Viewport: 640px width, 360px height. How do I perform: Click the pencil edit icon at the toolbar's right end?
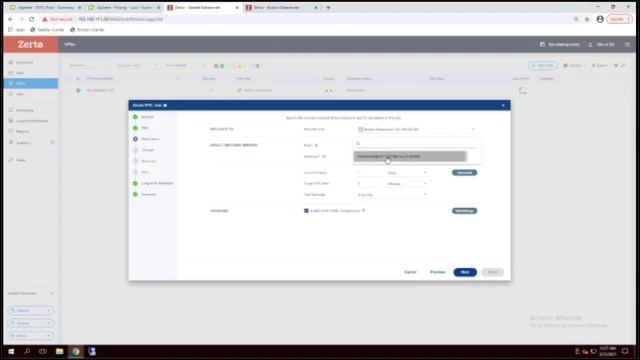pyautogui.click(x=623, y=66)
